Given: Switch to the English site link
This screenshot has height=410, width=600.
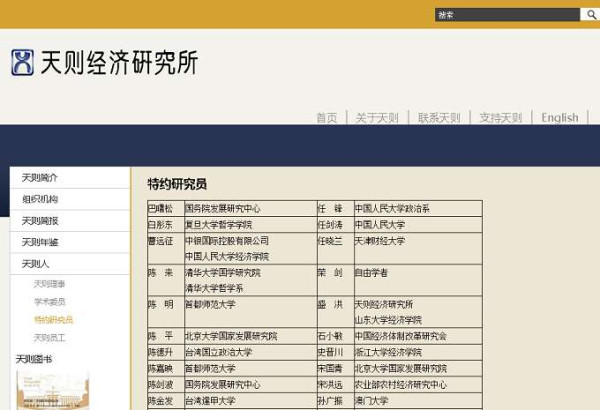Looking at the screenshot, I should [x=560, y=118].
